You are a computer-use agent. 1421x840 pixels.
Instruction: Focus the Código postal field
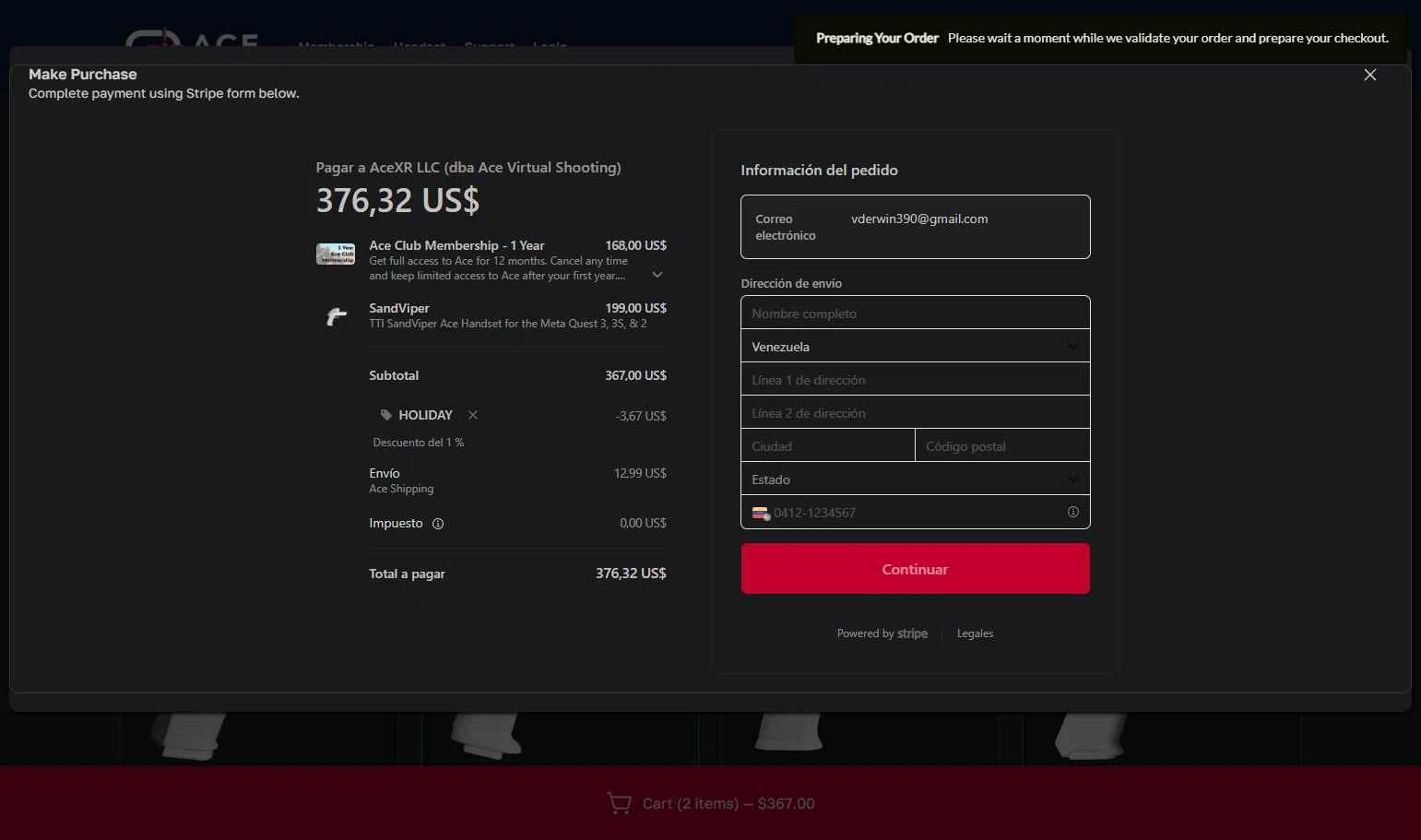pyautogui.click(x=1003, y=445)
